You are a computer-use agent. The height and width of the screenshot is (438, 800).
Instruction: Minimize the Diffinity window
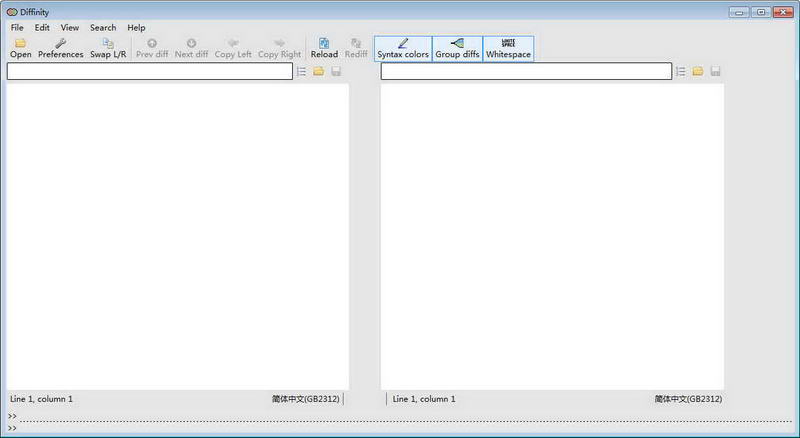[x=739, y=12]
